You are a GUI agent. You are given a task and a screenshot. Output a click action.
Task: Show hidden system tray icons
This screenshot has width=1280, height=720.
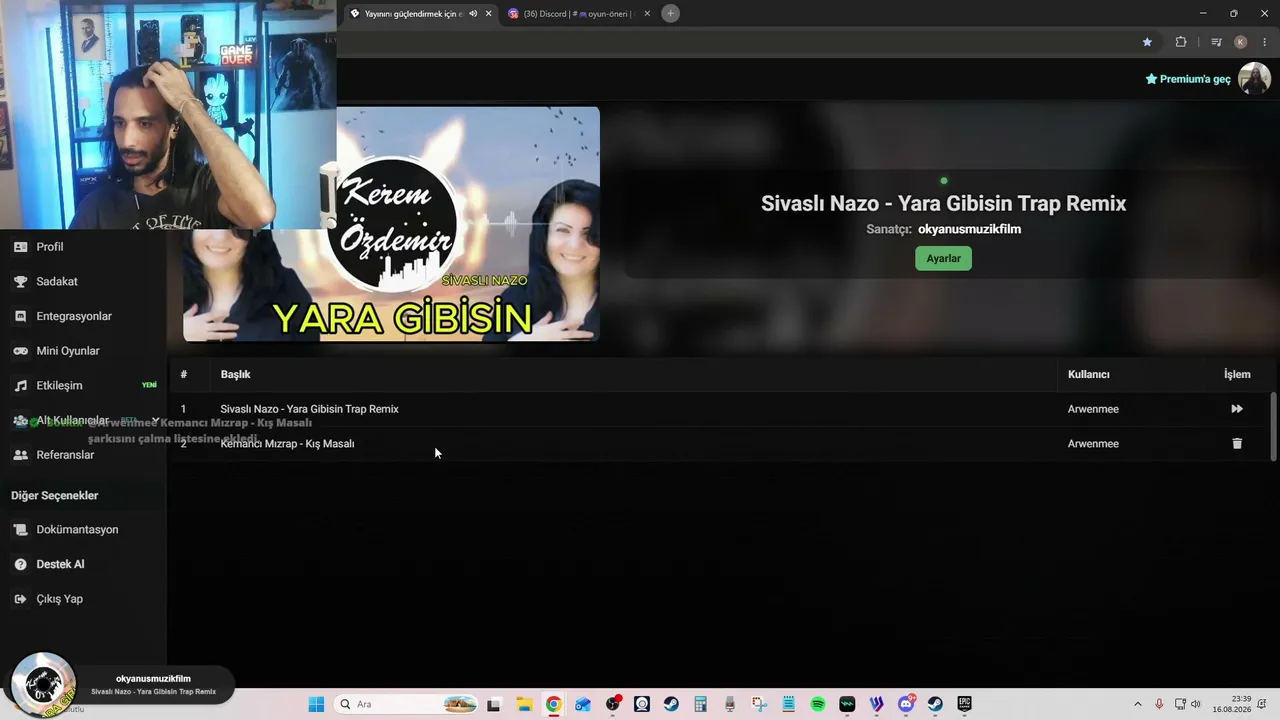point(1138,704)
